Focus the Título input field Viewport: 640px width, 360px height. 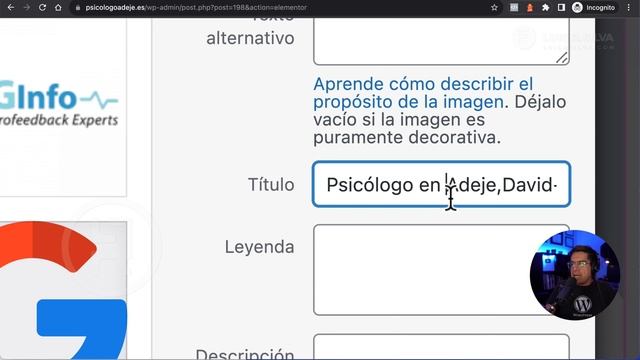point(441,184)
